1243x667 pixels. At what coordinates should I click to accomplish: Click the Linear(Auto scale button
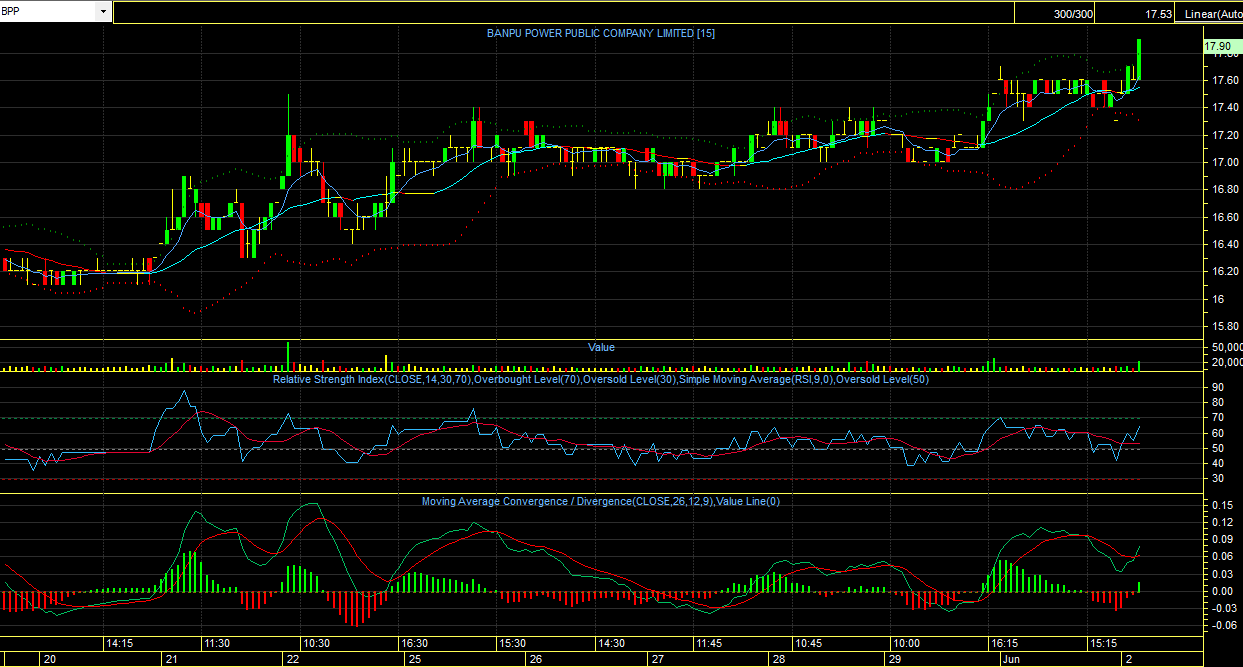[1210, 14]
